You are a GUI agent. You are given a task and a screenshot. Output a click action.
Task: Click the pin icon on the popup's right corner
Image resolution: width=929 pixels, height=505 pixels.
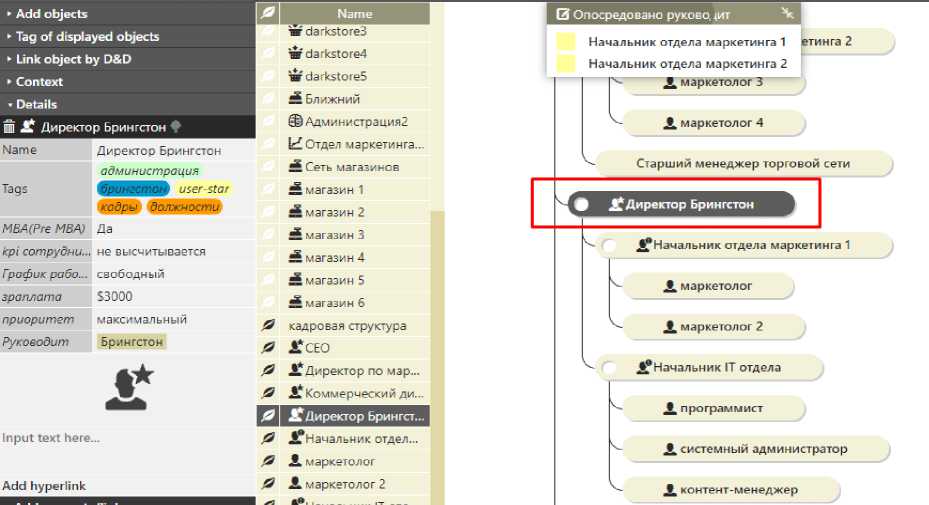[787, 12]
